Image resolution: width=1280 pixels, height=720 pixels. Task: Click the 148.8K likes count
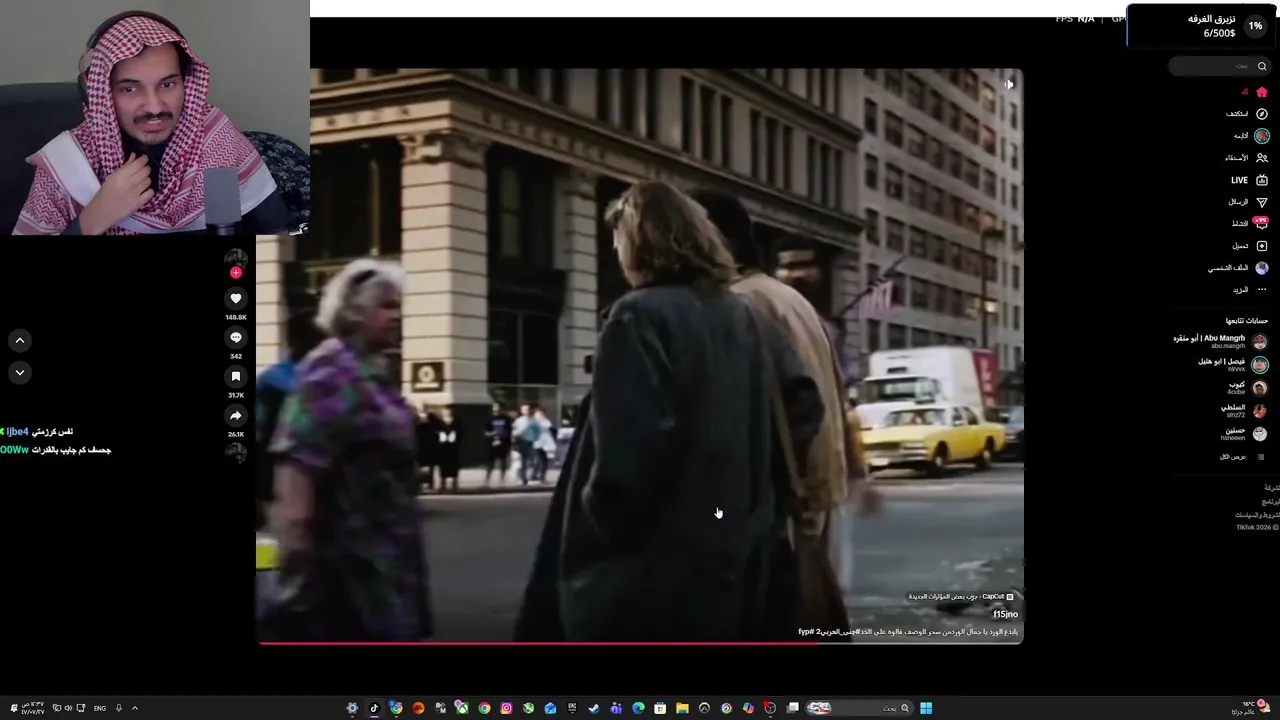pos(236,317)
